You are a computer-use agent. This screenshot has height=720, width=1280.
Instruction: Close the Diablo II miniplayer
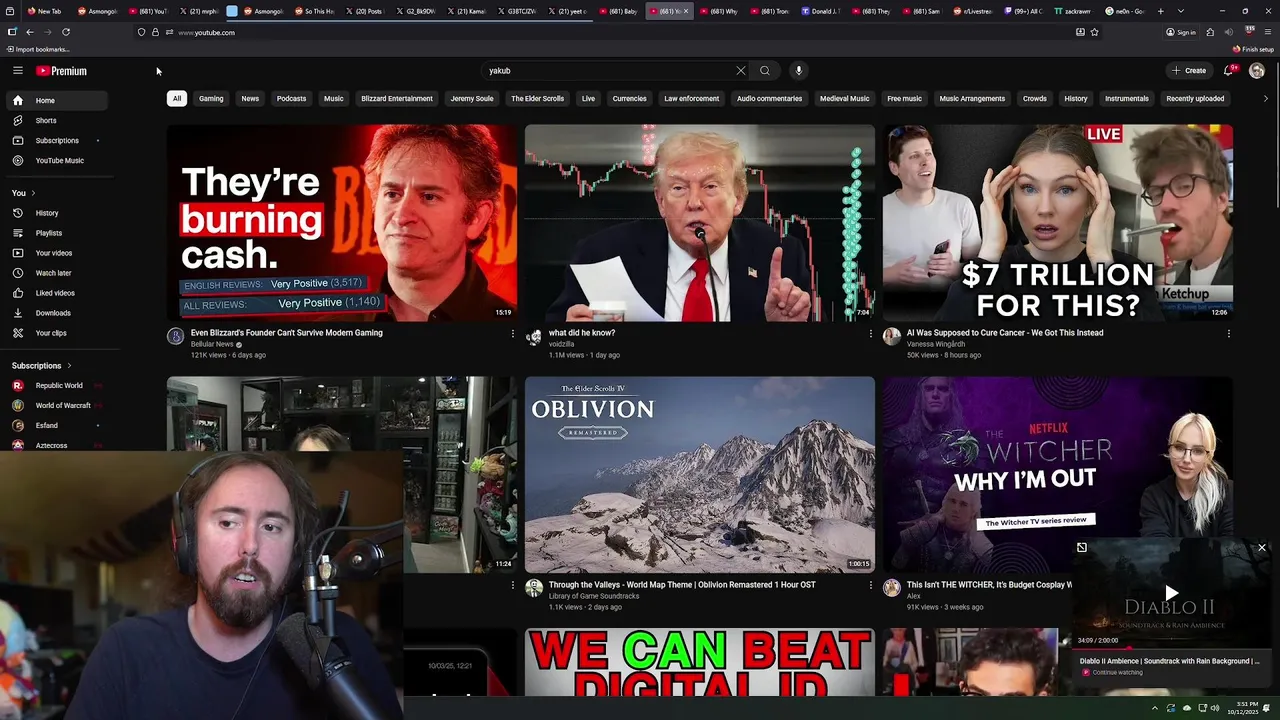(1262, 547)
